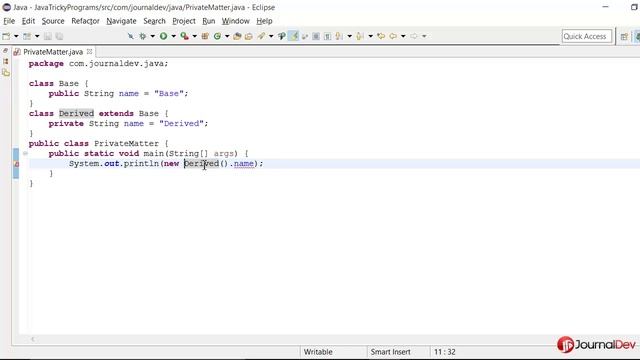Click the New Java Package icon
Viewport: 640px width, 360px height.
[x=205, y=36]
